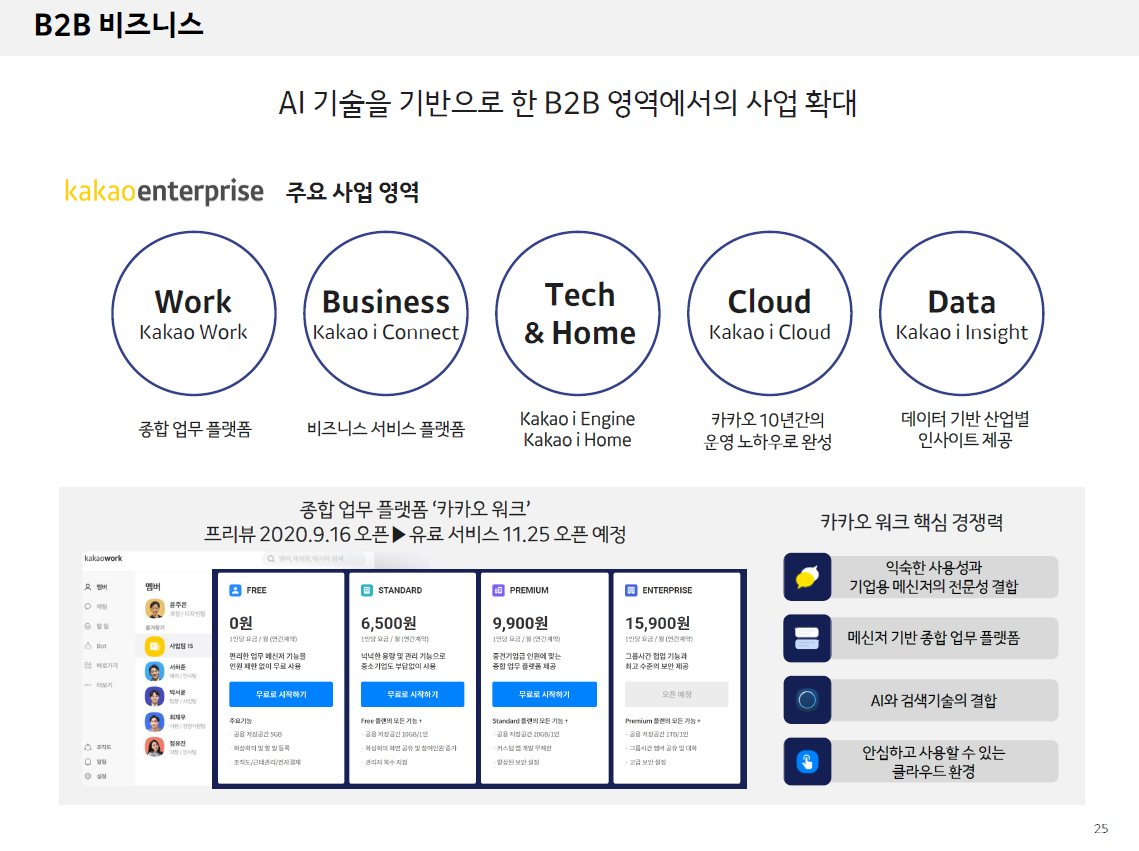Viewport: 1139px width, 851px height.
Task: Click the Business Kakao i Connect circle
Action: point(386,314)
